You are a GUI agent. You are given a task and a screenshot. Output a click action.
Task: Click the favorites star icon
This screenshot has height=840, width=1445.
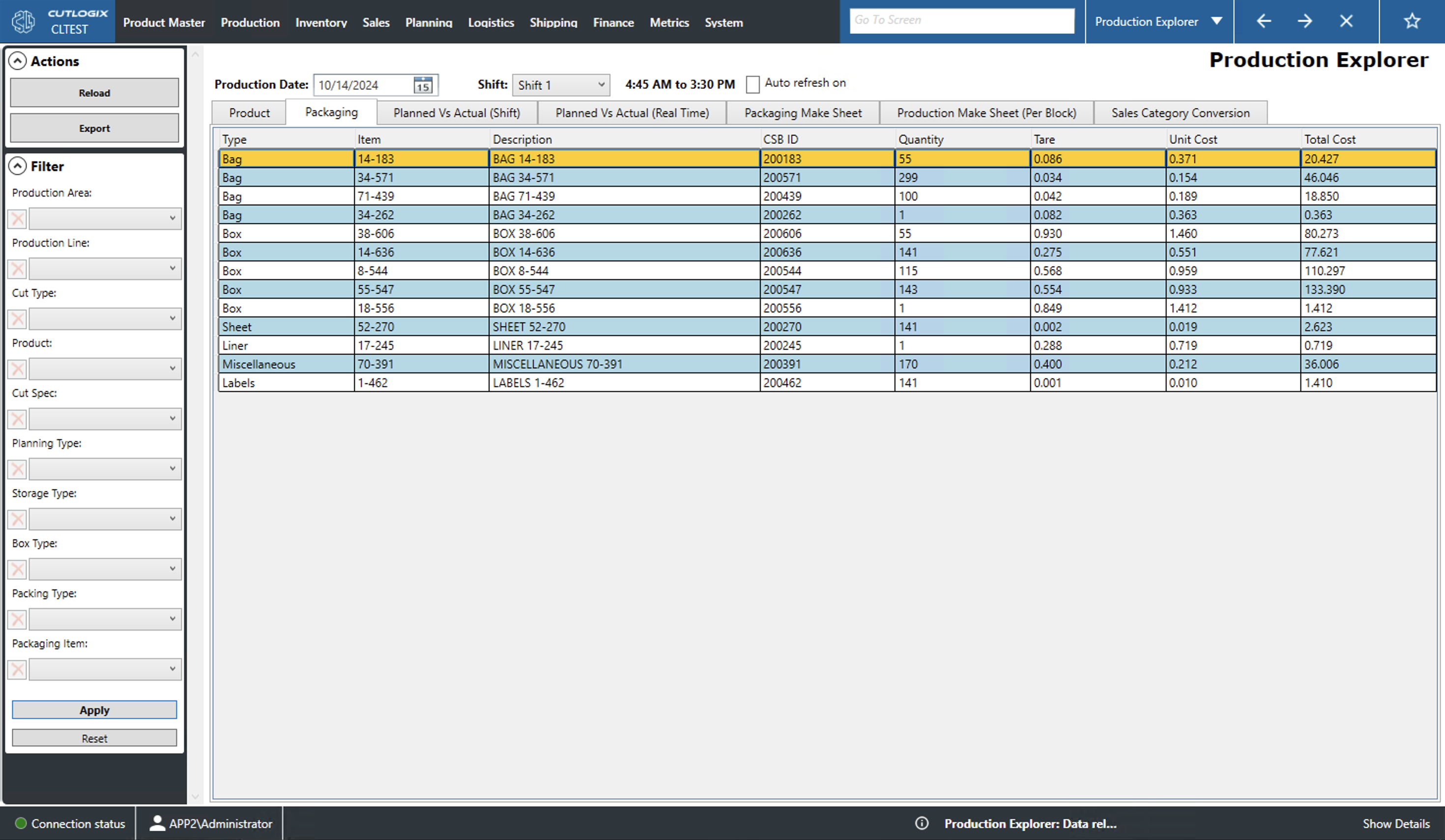tap(1411, 21)
